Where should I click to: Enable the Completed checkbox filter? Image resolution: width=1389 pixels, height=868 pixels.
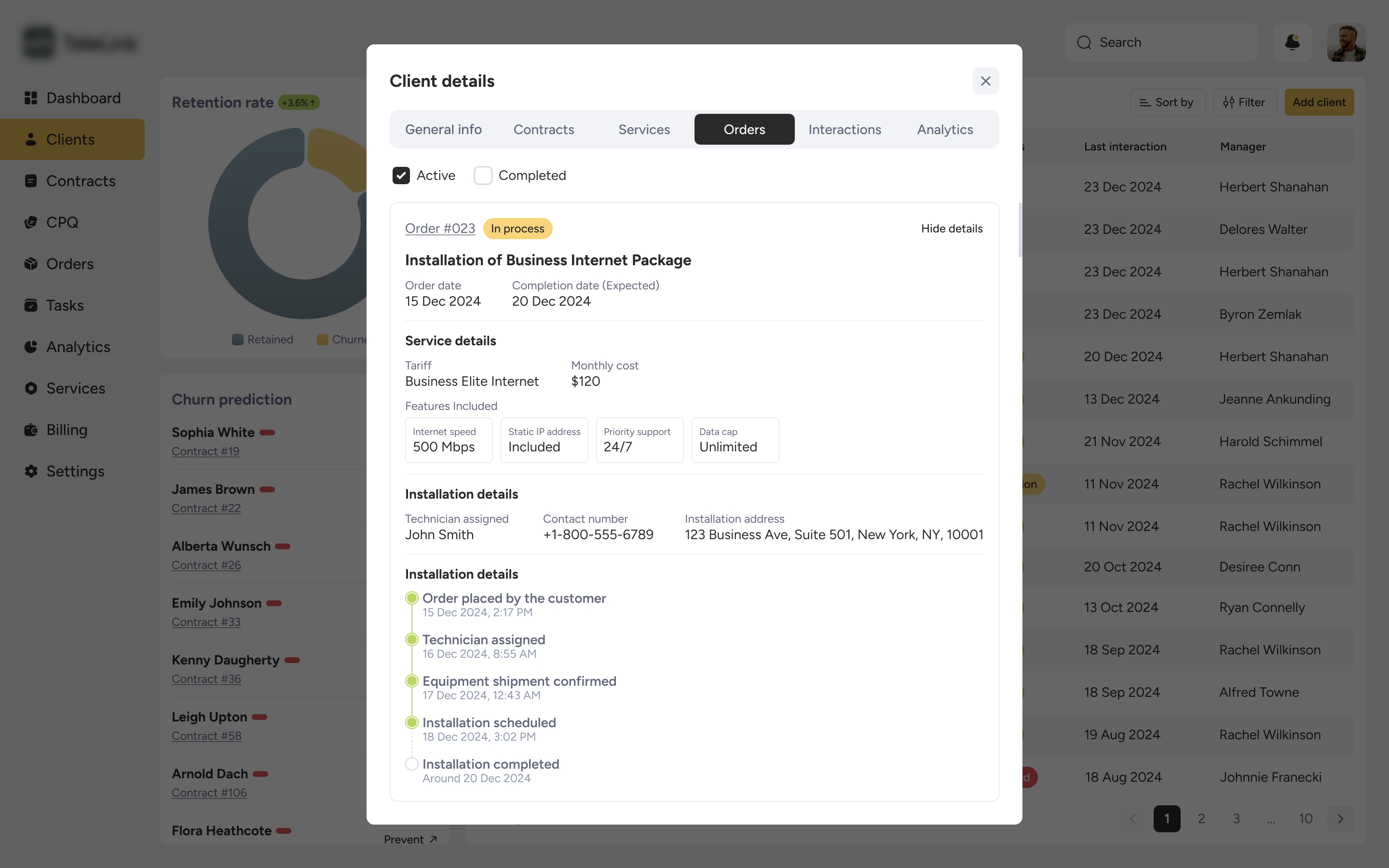(x=483, y=175)
